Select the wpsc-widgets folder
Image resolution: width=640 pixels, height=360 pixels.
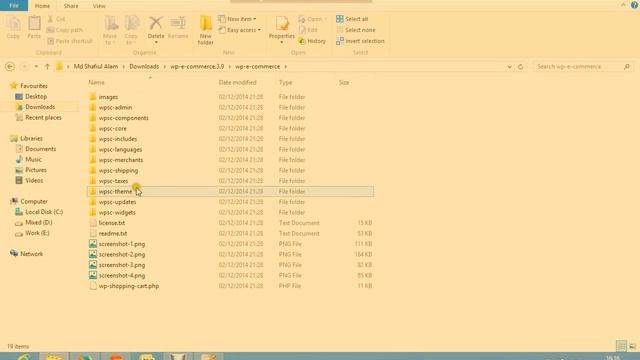[117, 213]
